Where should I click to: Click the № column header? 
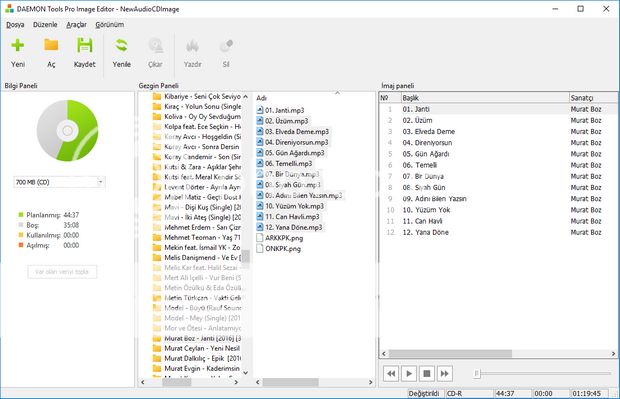click(x=390, y=98)
